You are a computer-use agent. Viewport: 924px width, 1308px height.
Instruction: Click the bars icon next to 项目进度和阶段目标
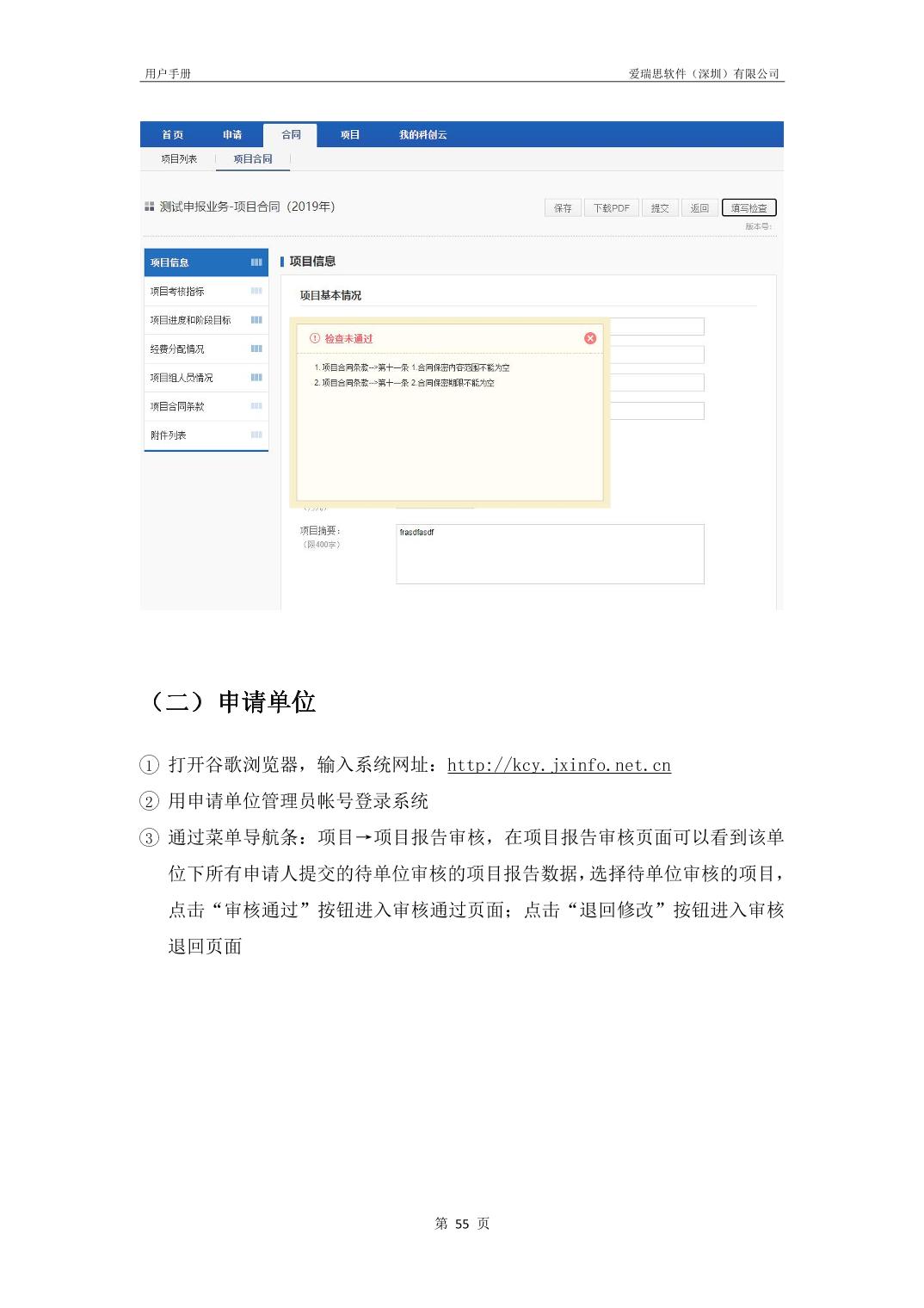click(x=256, y=320)
